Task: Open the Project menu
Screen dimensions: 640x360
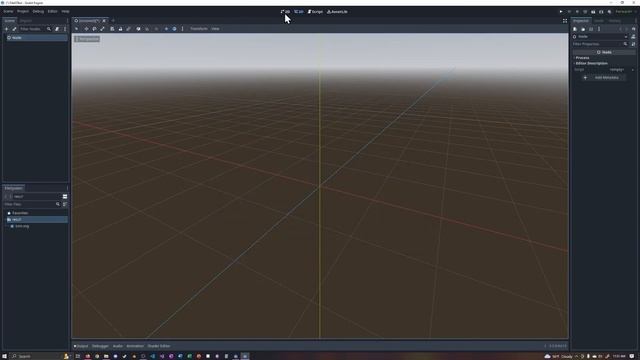Action: tap(23, 11)
